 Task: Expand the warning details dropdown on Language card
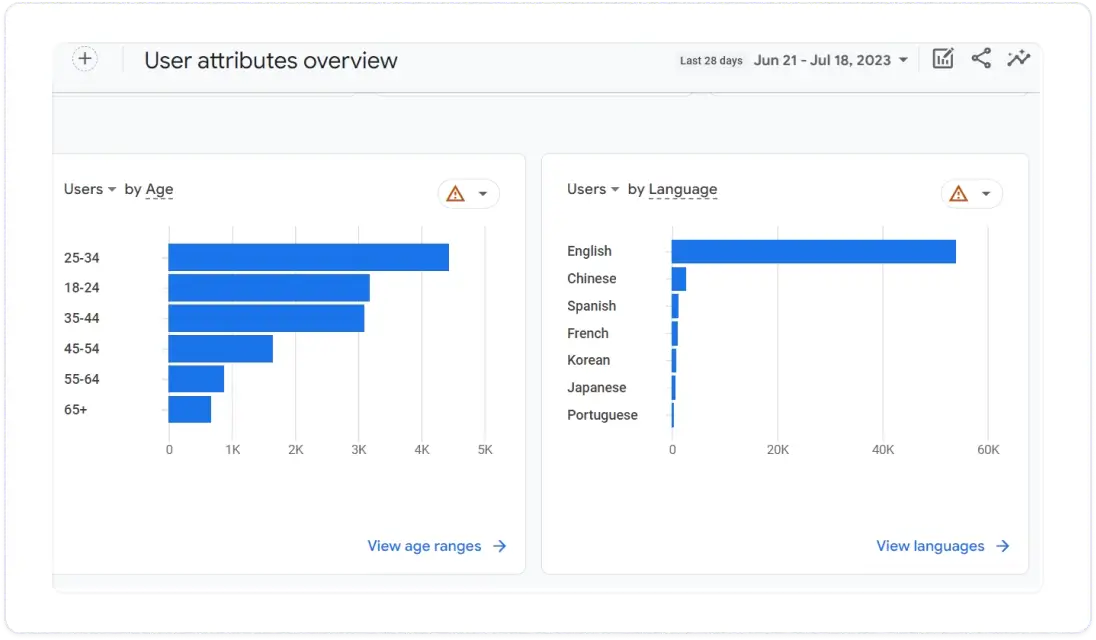984,193
